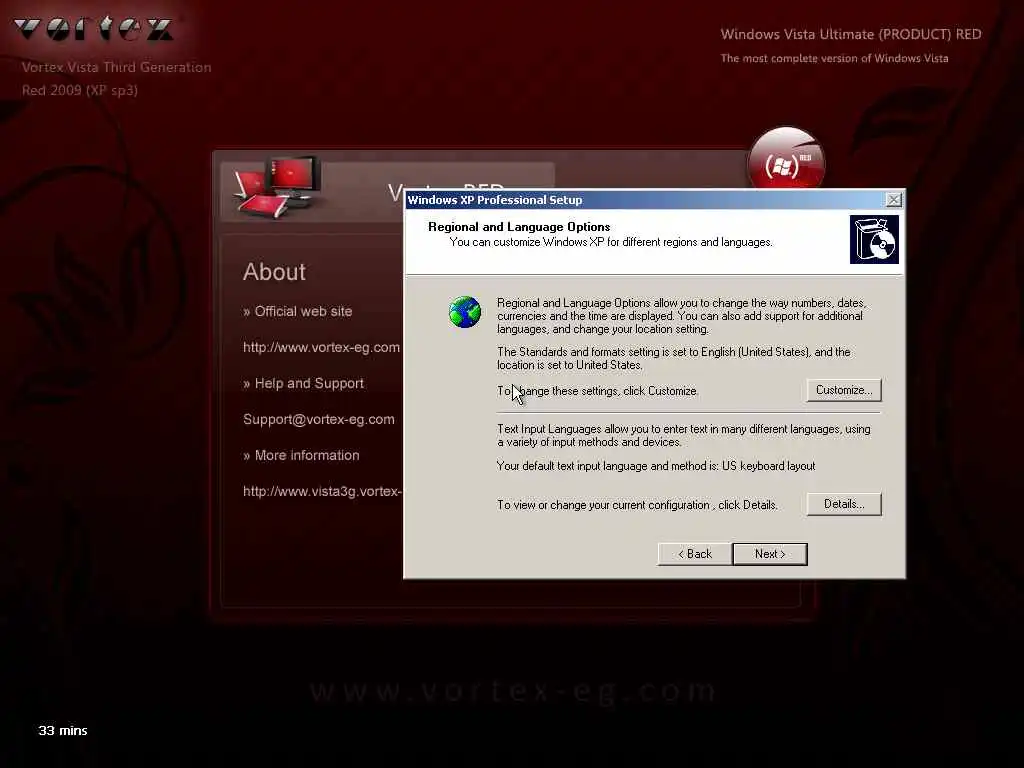Click the Customize... button
The width and height of the screenshot is (1024, 768).
pos(843,390)
